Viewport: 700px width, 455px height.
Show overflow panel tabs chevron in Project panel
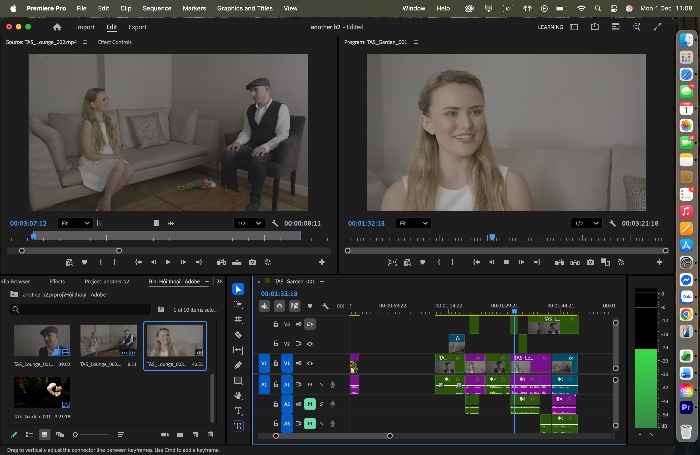click(219, 281)
